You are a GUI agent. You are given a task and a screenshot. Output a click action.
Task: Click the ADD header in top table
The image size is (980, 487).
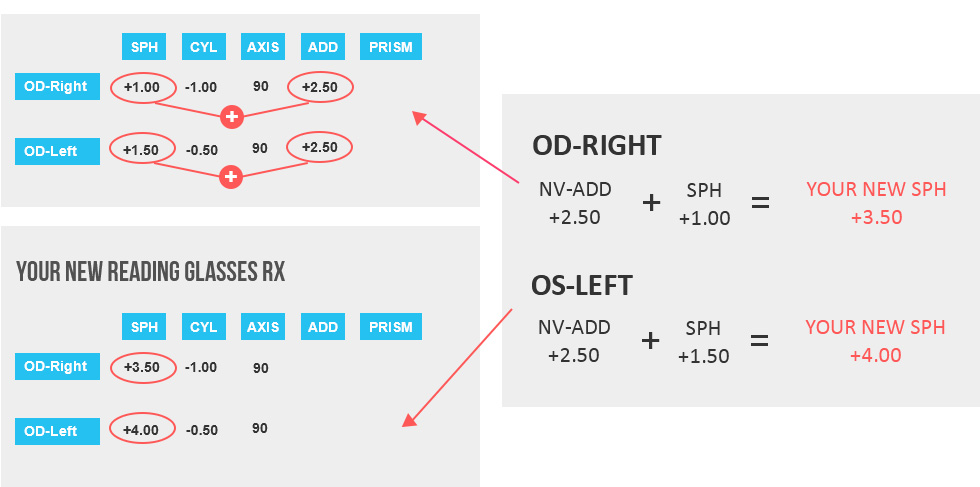tap(323, 47)
